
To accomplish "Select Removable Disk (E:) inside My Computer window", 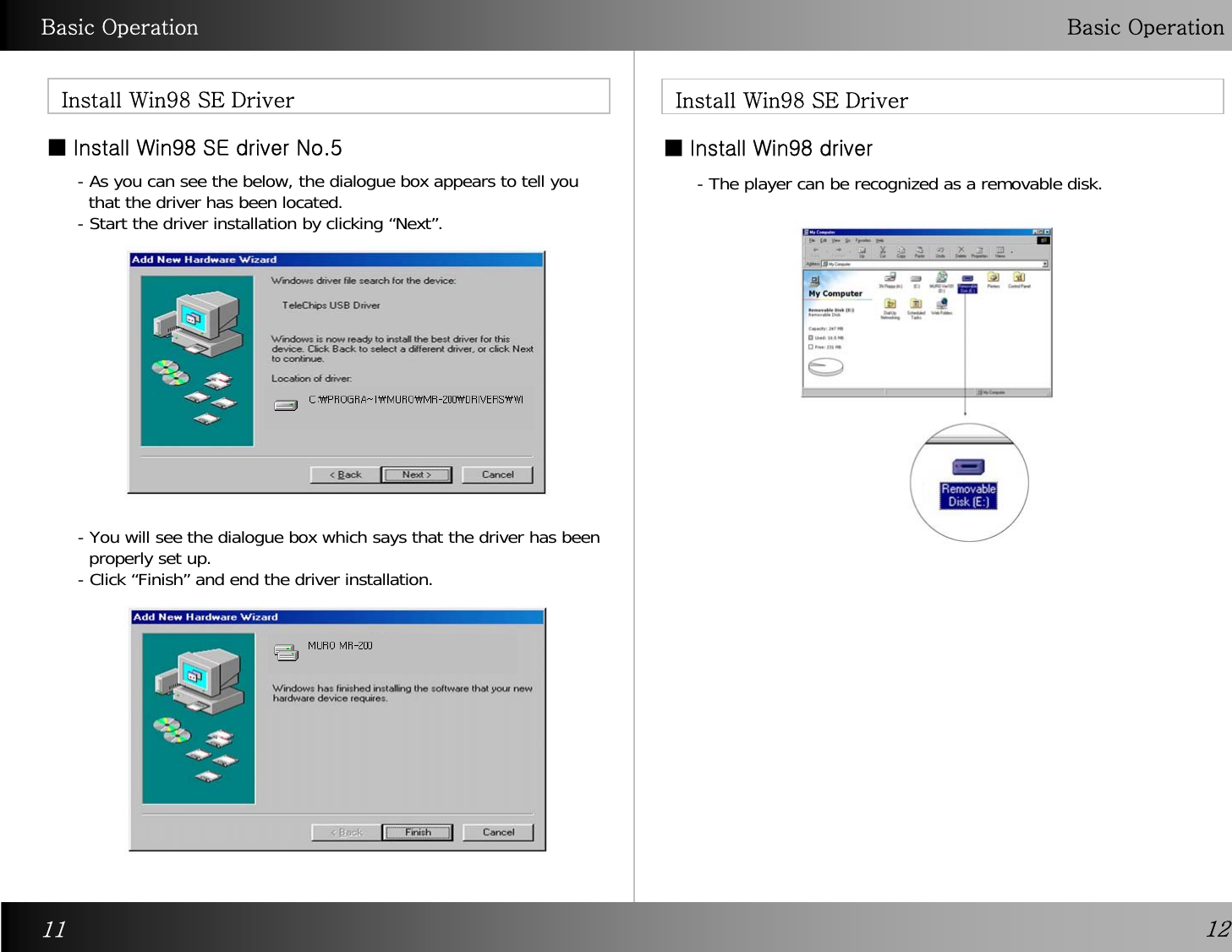I will click(967, 282).
